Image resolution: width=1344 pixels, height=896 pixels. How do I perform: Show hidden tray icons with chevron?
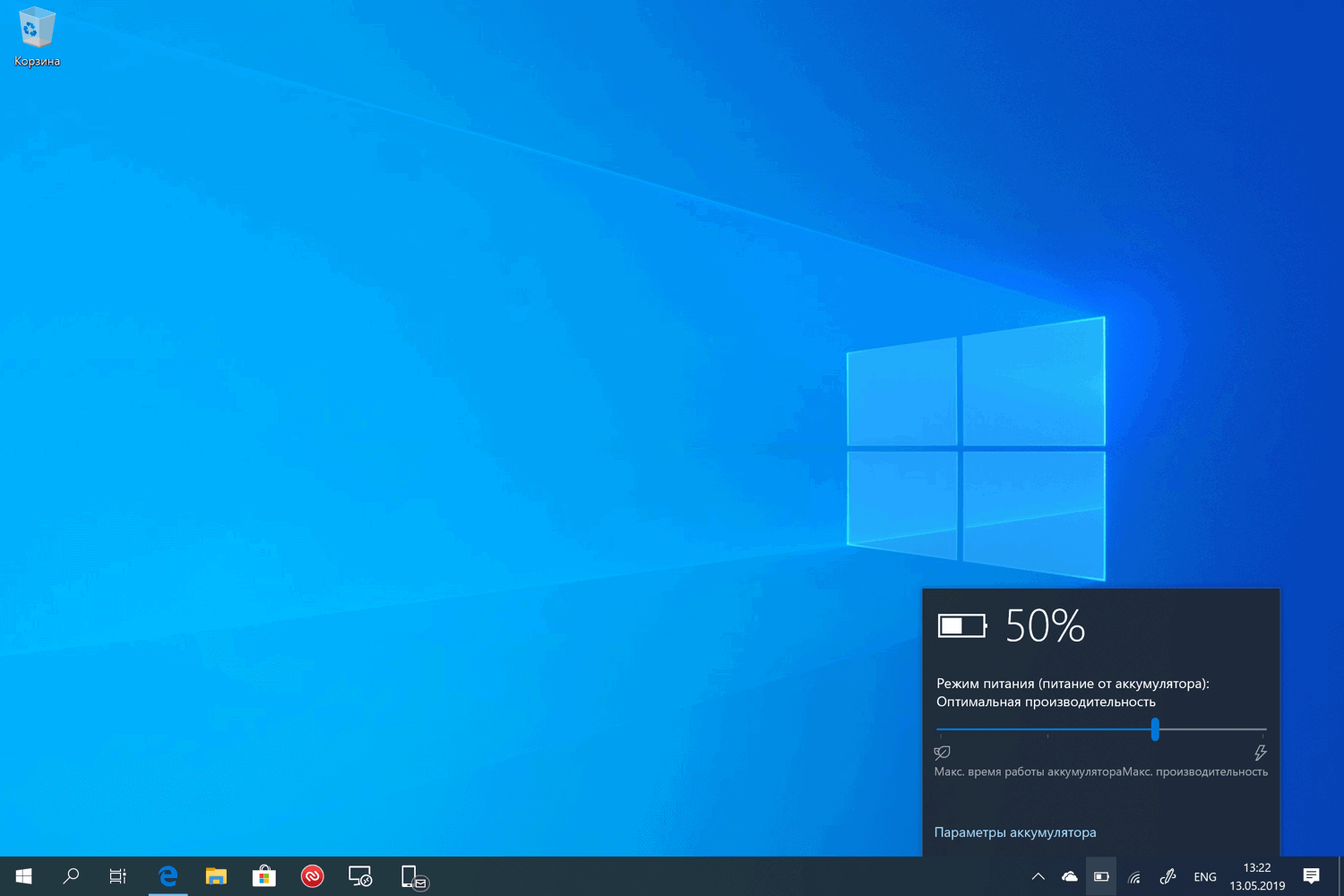pyautogui.click(x=1038, y=876)
